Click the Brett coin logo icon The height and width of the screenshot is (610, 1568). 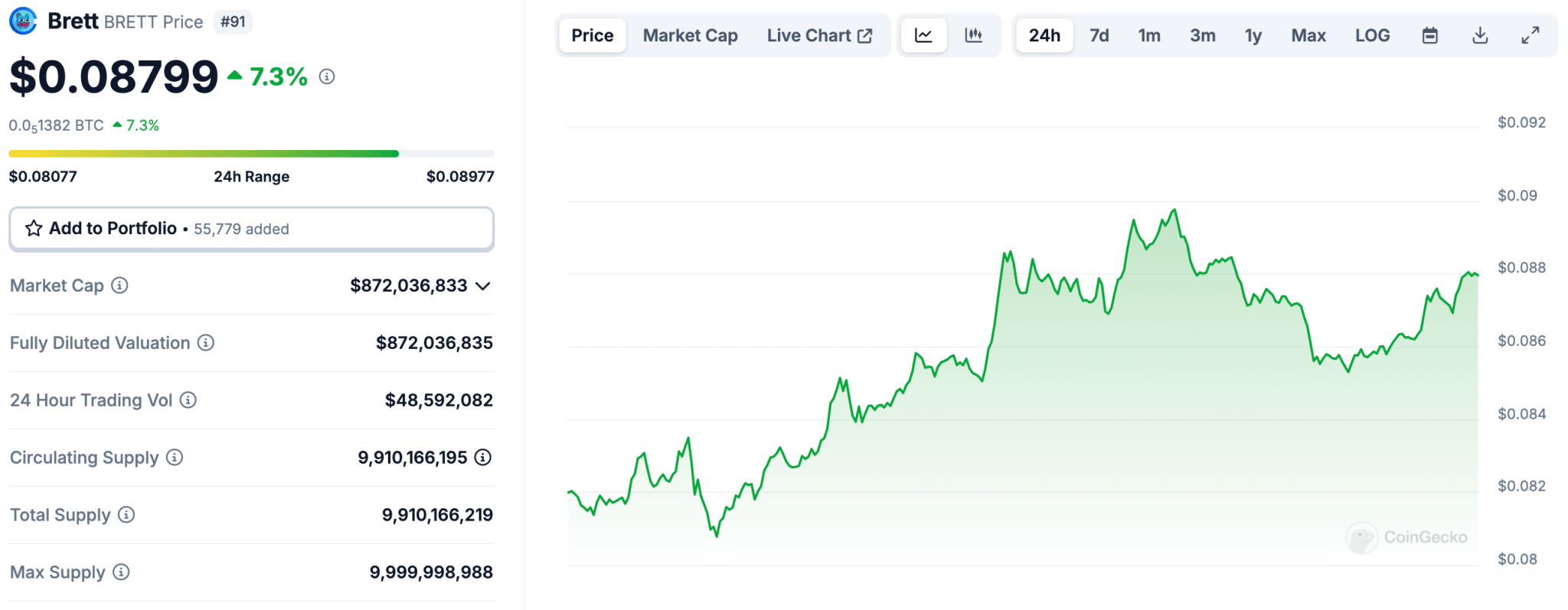coord(23,21)
